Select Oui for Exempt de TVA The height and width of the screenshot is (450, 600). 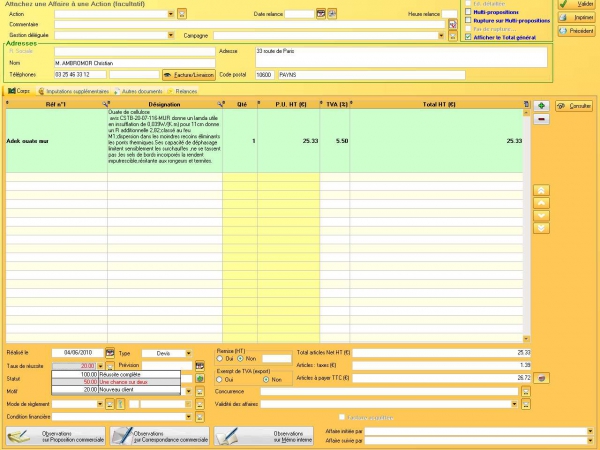pyautogui.click(x=220, y=380)
